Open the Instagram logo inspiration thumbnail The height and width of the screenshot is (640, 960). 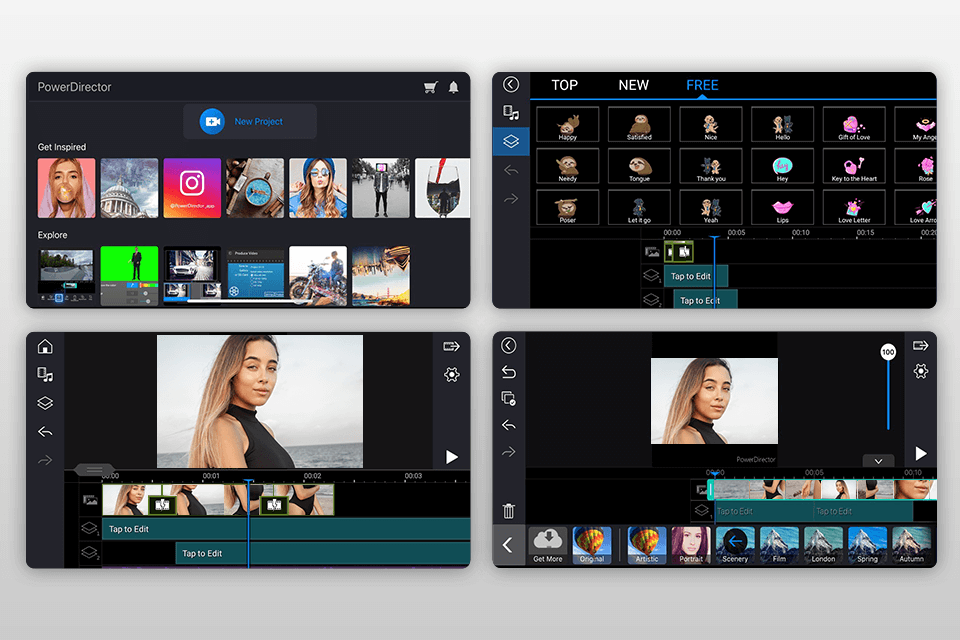(x=191, y=187)
